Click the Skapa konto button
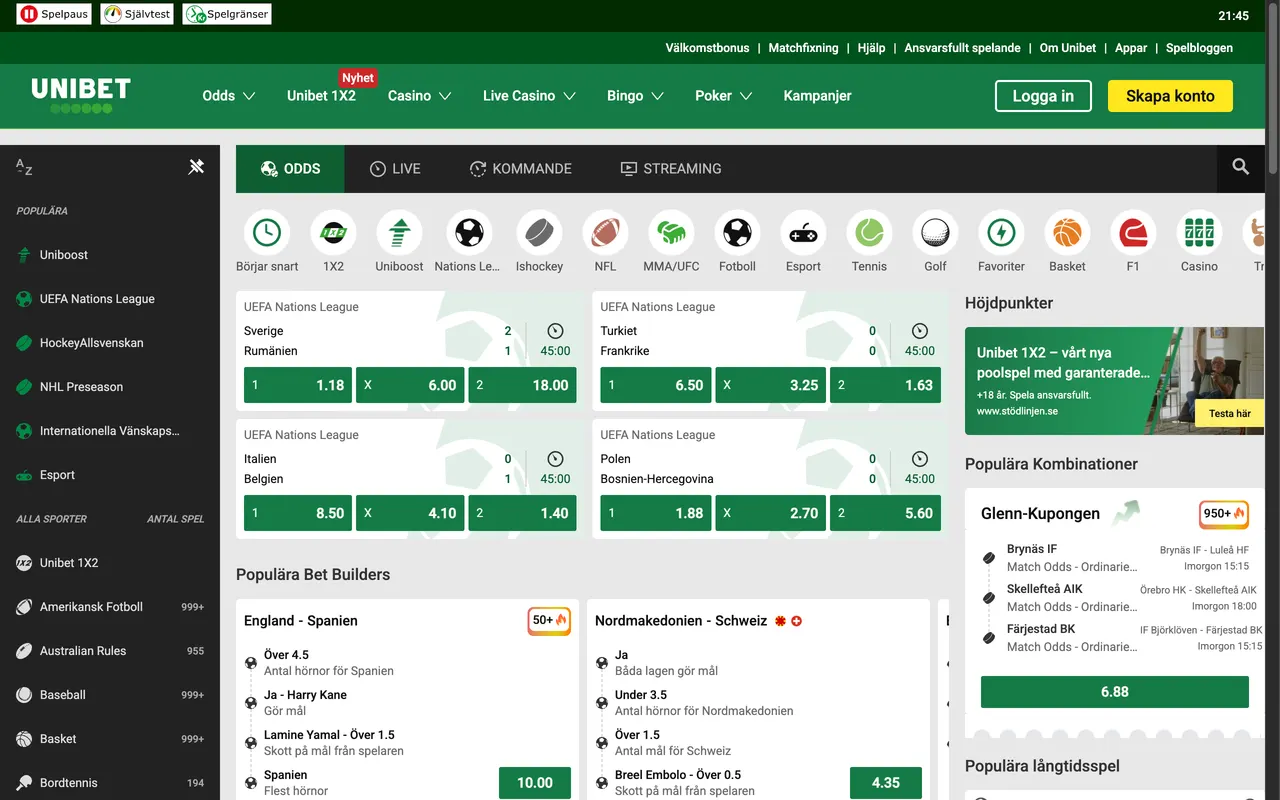 pyautogui.click(x=1170, y=96)
